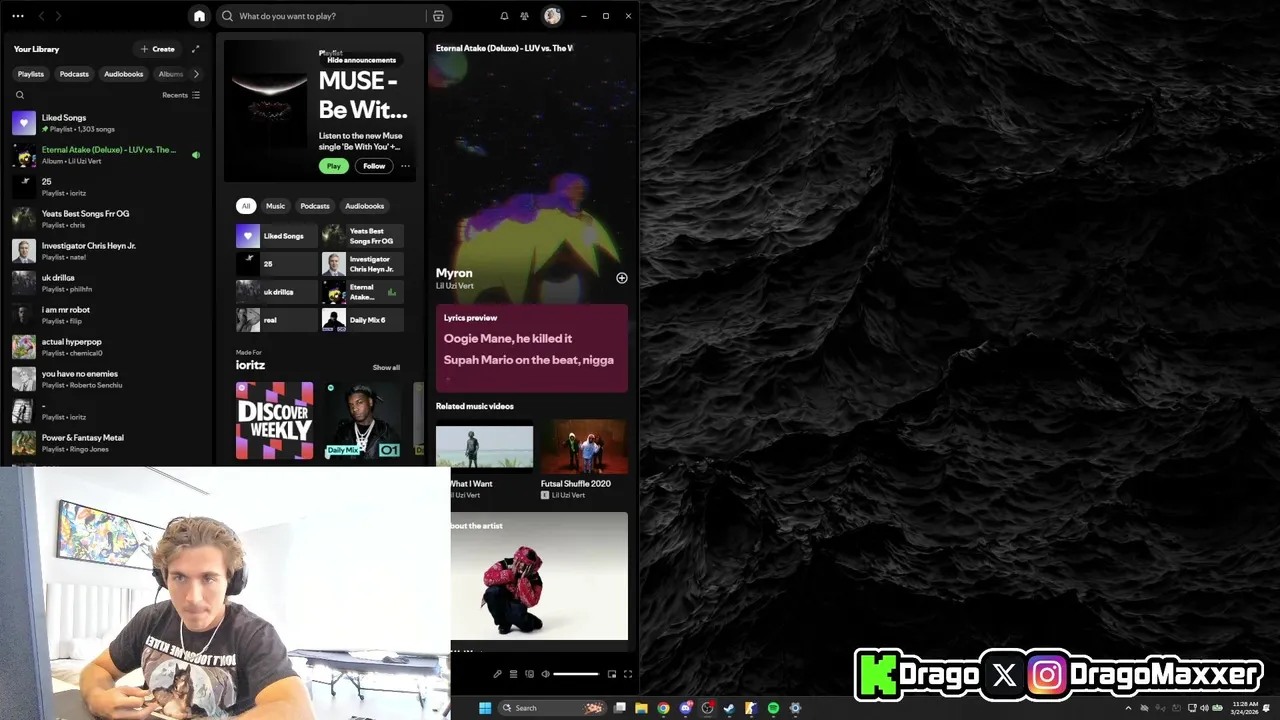Open Recents sort dropdown
Image resolution: width=1280 pixels, height=720 pixels.
pos(181,95)
